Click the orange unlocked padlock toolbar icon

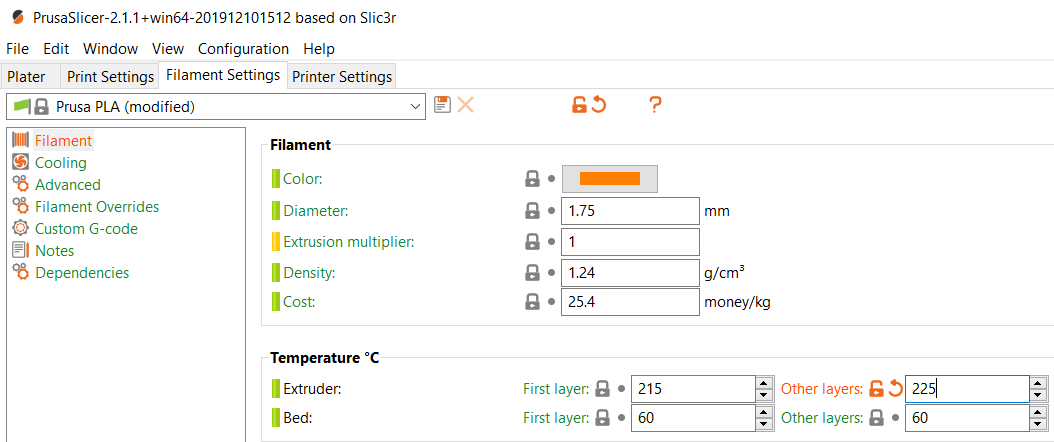579,105
